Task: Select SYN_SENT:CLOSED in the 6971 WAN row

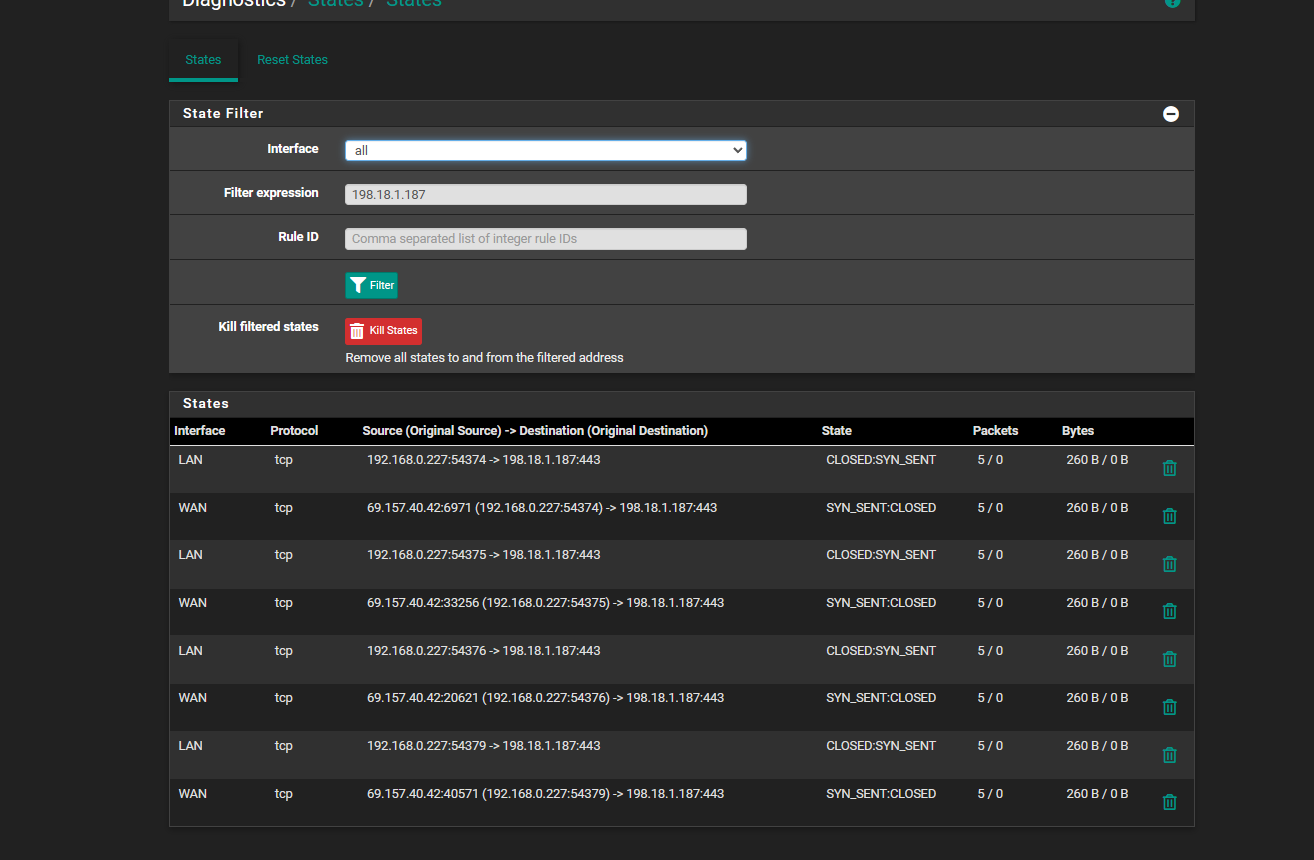Action: [x=881, y=508]
